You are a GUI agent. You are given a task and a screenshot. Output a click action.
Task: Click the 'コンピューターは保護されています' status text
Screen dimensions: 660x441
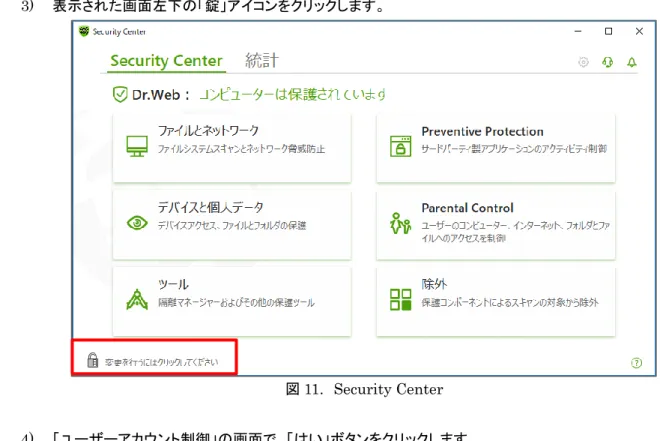pyautogui.click(x=292, y=94)
